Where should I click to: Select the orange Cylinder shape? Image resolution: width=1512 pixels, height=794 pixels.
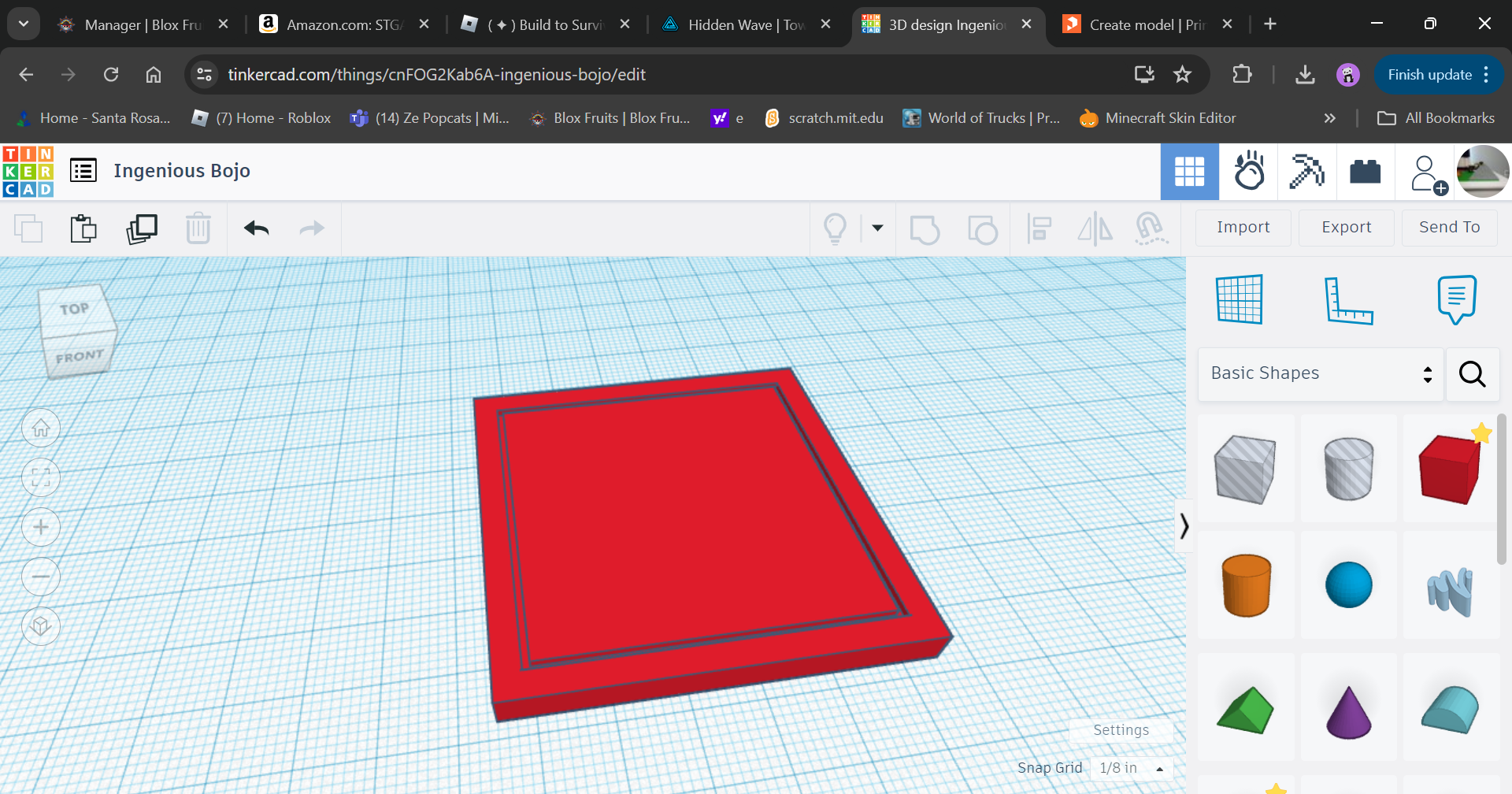click(1247, 585)
